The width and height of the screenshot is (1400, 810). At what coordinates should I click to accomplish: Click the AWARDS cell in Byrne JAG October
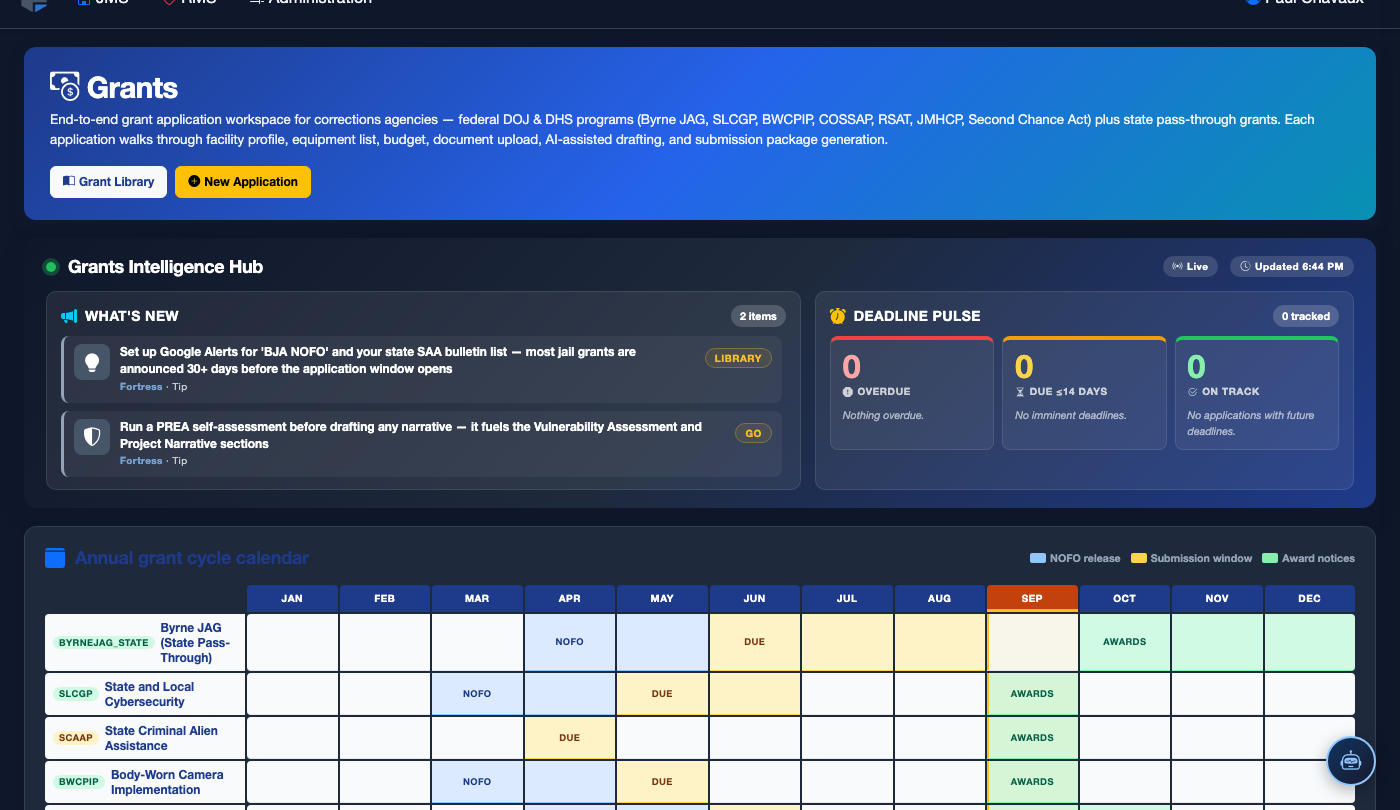click(1125, 642)
